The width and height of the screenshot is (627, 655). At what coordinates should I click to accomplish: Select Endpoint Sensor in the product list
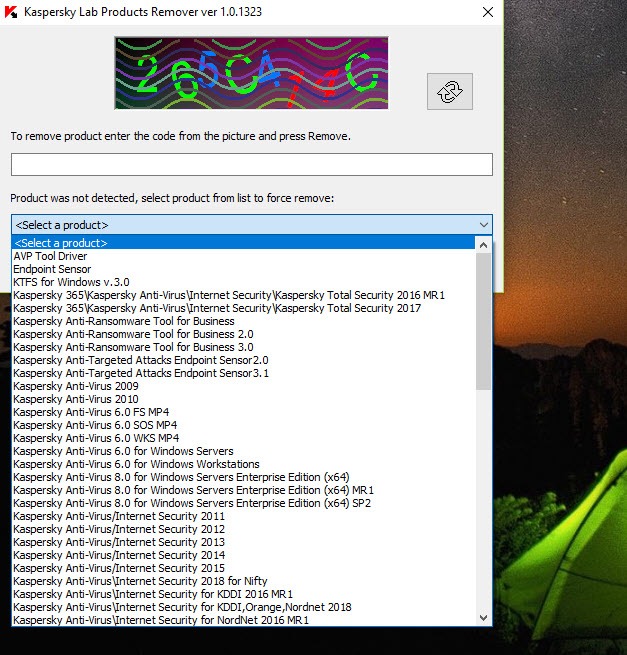pyautogui.click(x=244, y=269)
